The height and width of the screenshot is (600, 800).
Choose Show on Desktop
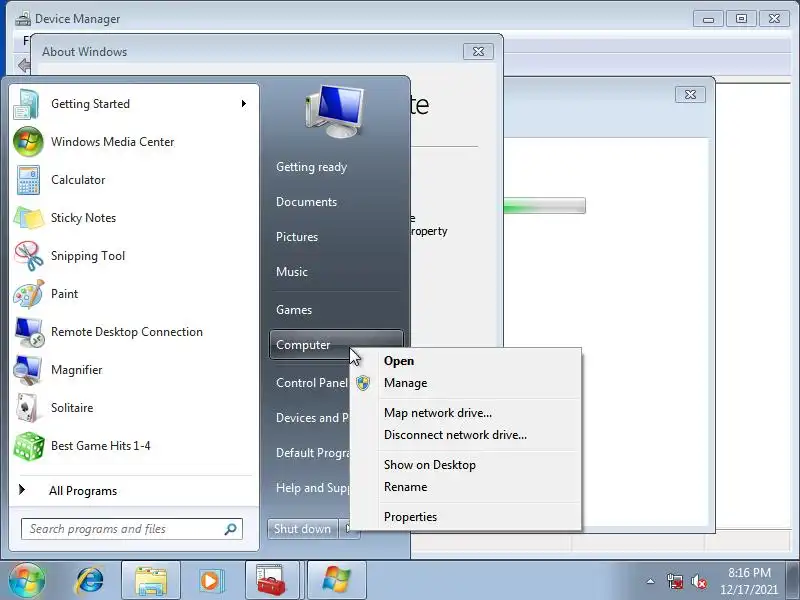point(430,465)
